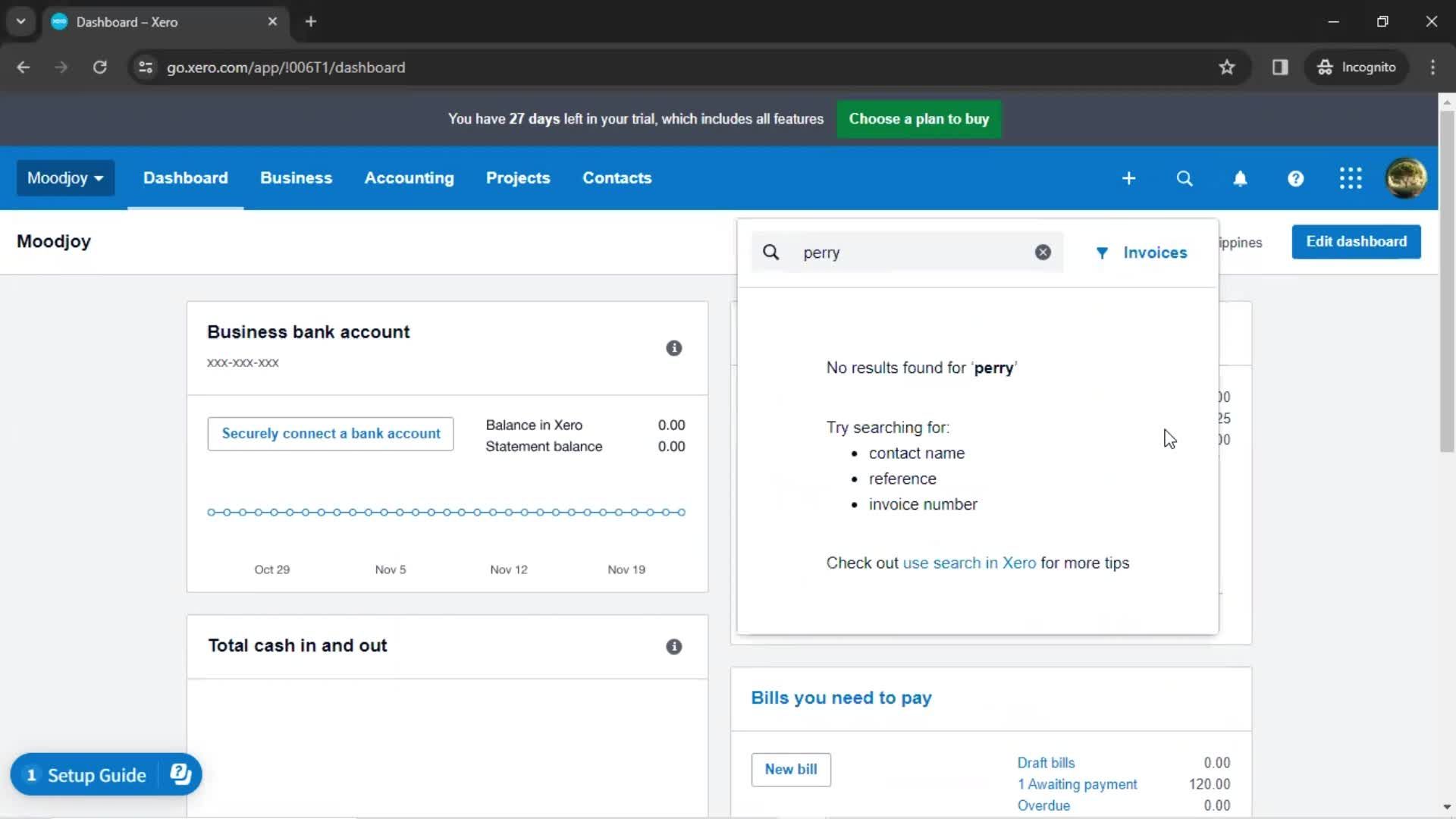Click the 120.00 awaiting payment amount
This screenshot has width=1456, height=819.
point(1209,784)
